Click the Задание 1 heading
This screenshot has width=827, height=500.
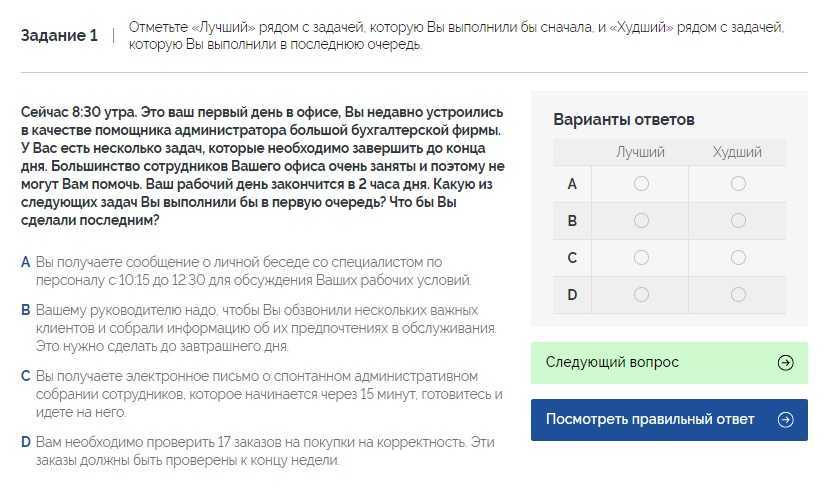(60, 36)
